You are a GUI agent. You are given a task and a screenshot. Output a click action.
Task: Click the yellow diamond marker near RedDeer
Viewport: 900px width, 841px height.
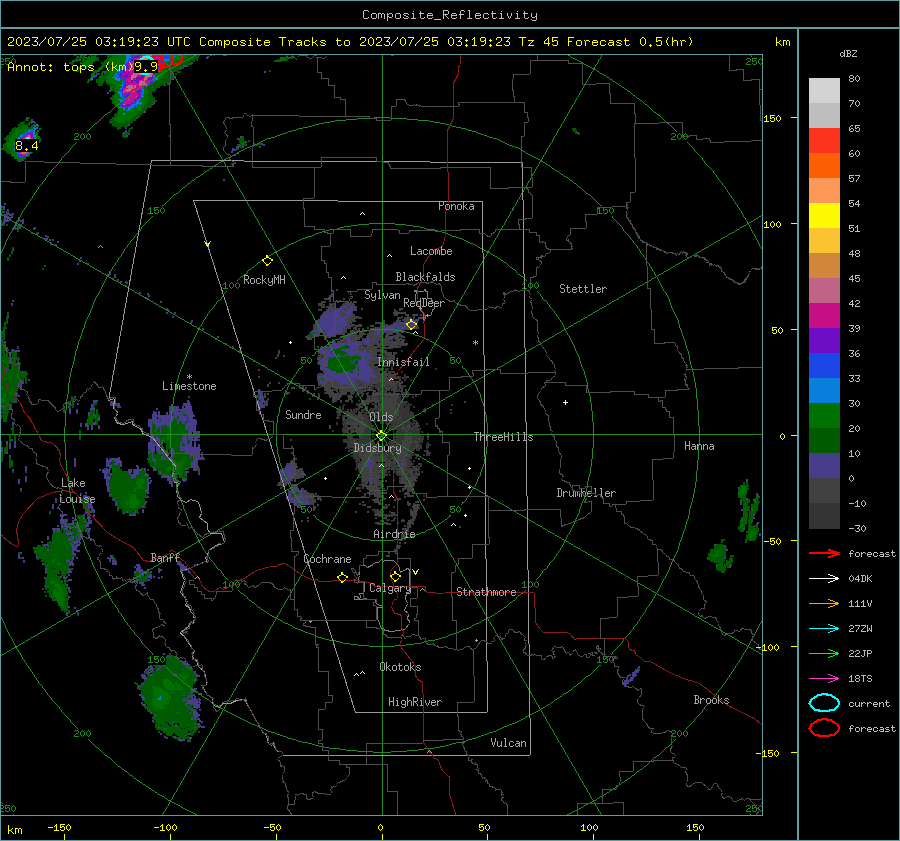click(412, 325)
